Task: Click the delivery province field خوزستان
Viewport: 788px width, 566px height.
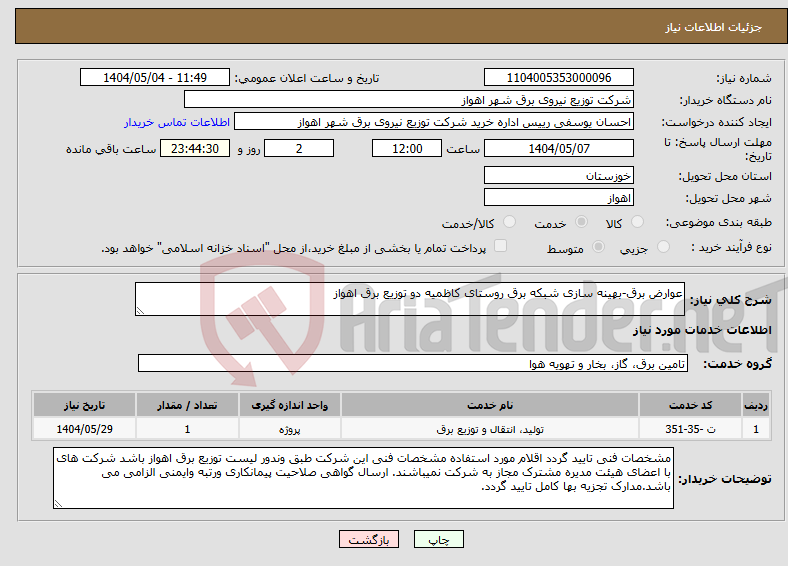Action: tap(559, 175)
